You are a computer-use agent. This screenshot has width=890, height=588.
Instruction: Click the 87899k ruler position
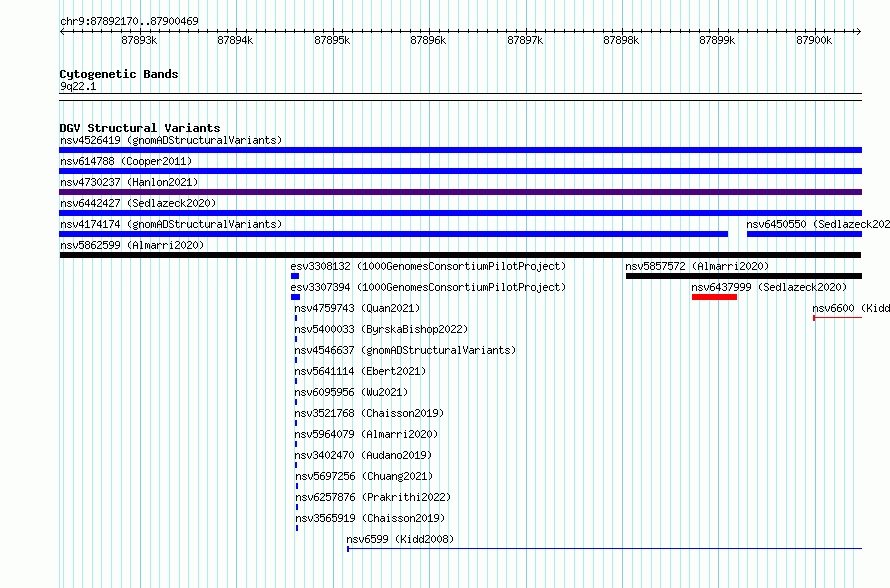(717, 40)
